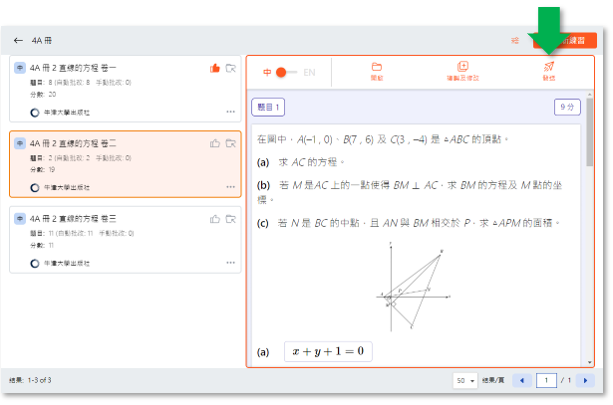Image resolution: width=613 pixels, height=405 pixels.
Task: Click thumbs-up on 直線的方程 卷一
Action: [x=214, y=68]
